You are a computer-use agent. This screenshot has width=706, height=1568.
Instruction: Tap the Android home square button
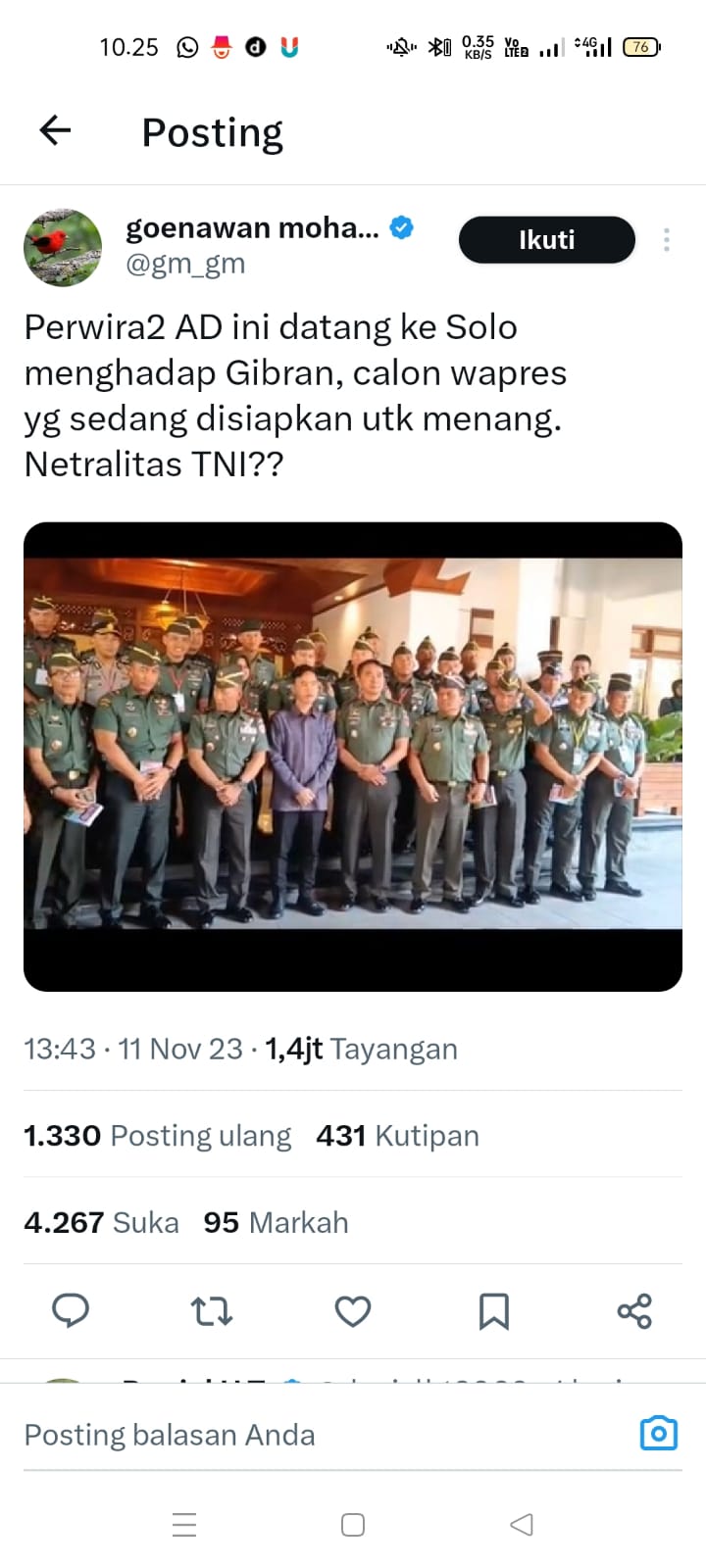(353, 1525)
